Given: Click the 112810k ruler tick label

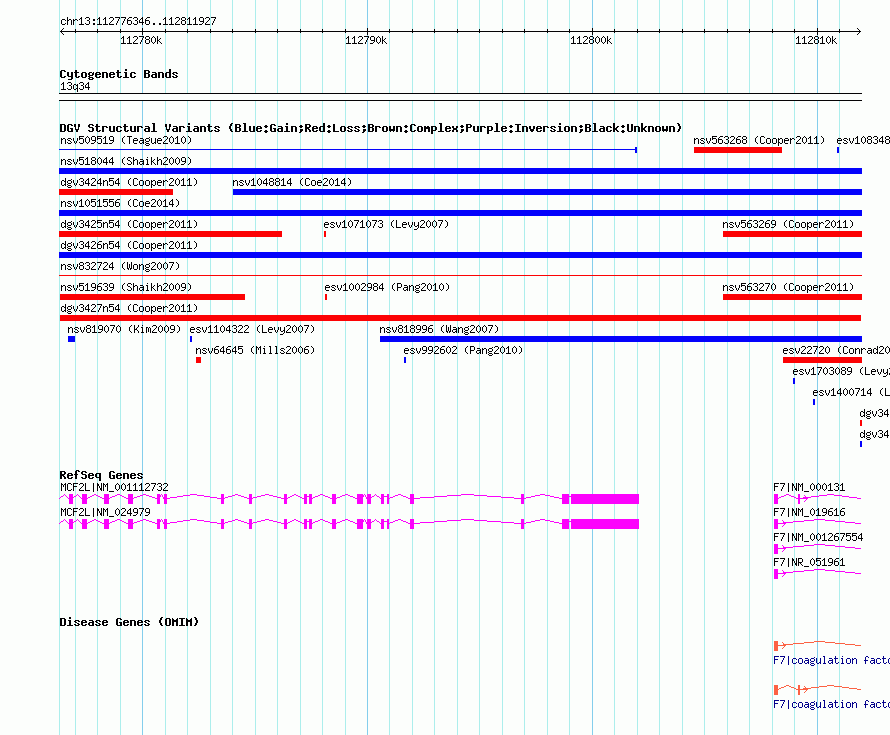Looking at the screenshot, I should coord(816,40).
